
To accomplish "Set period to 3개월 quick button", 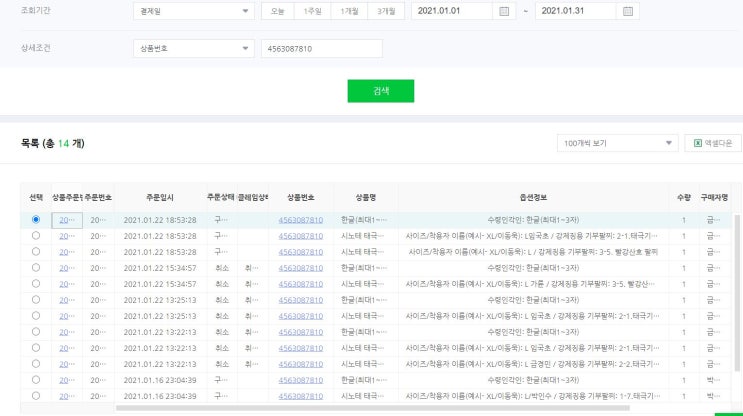I will click(386, 11).
